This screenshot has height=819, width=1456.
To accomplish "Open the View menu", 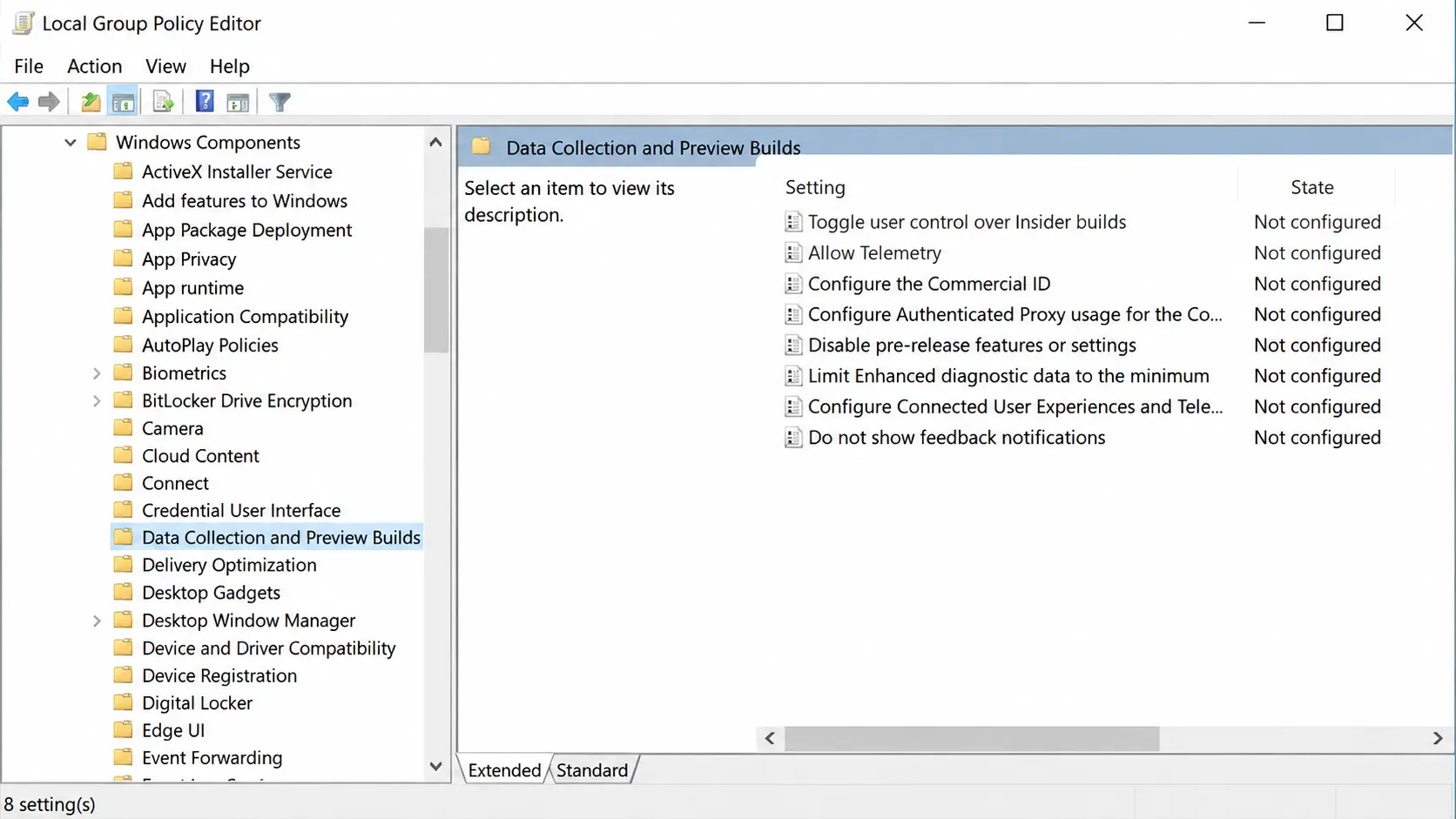I will [x=165, y=66].
